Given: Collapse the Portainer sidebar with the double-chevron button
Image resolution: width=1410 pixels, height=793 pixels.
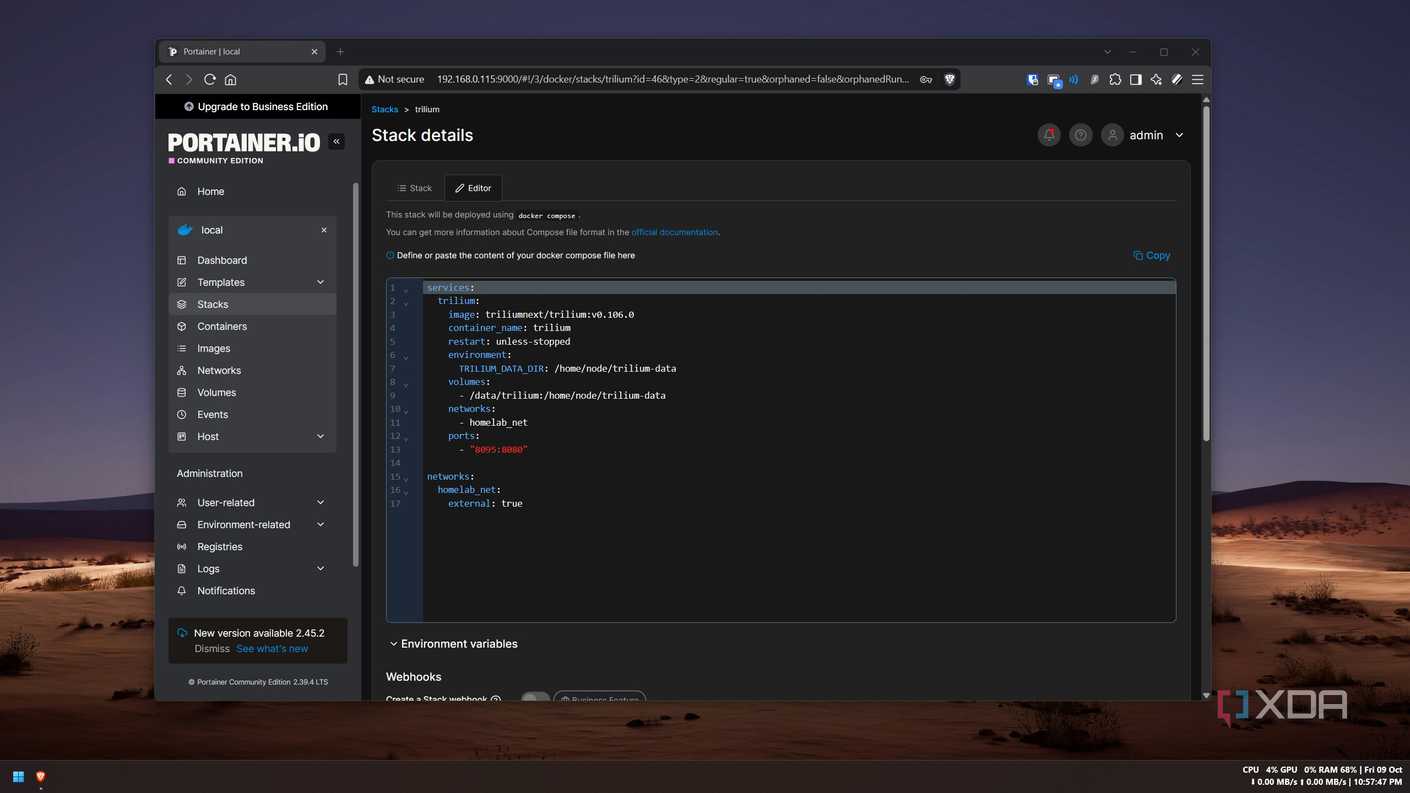Looking at the screenshot, I should pos(337,142).
